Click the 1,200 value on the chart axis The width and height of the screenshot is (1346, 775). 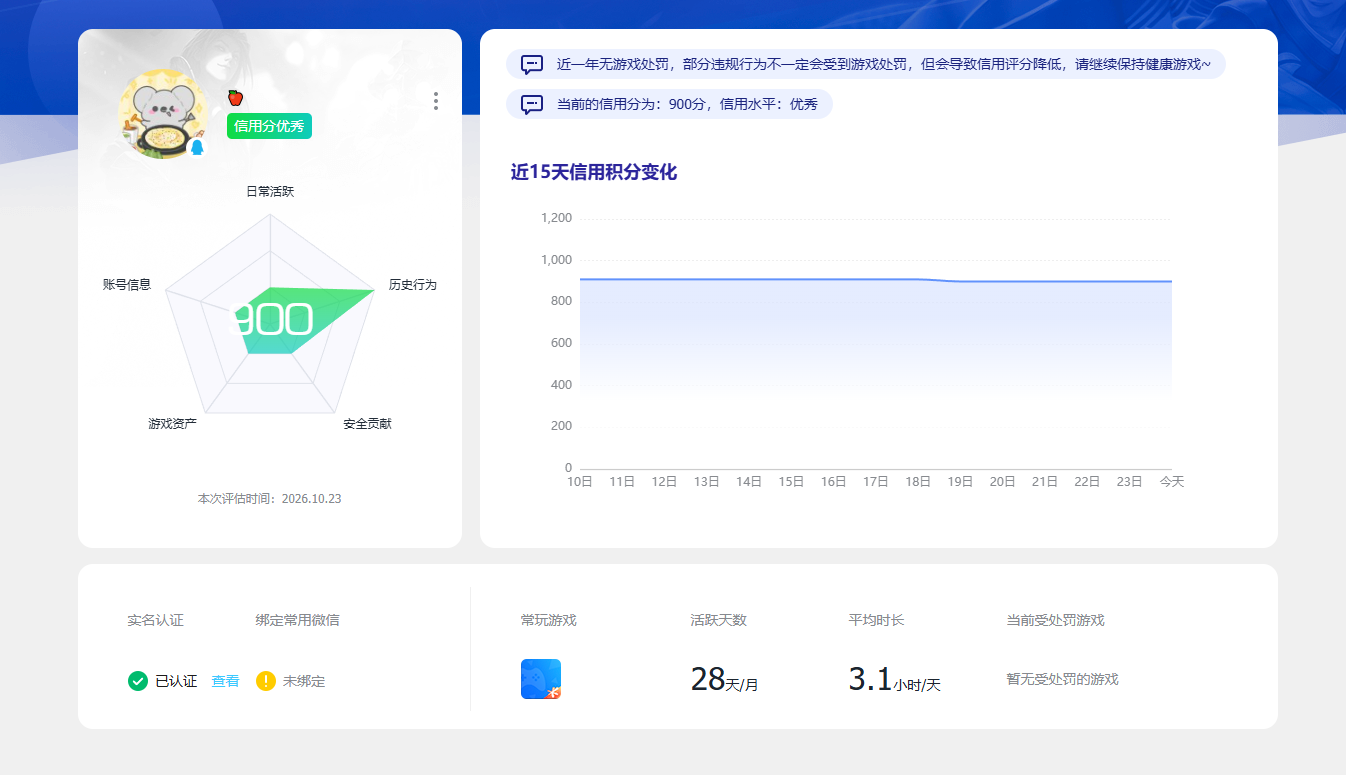click(x=556, y=218)
